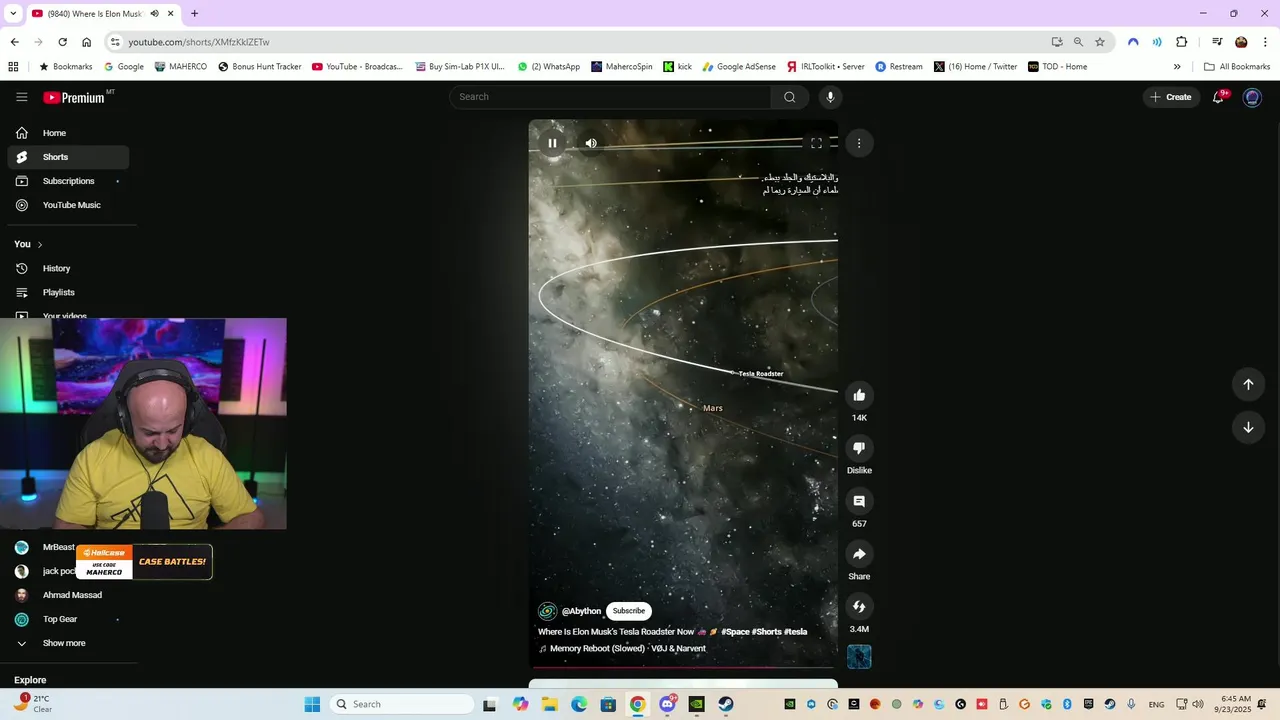Image resolution: width=1280 pixels, height=720 pixels.
Task: Open the Create button
Action: [1170, 97]
